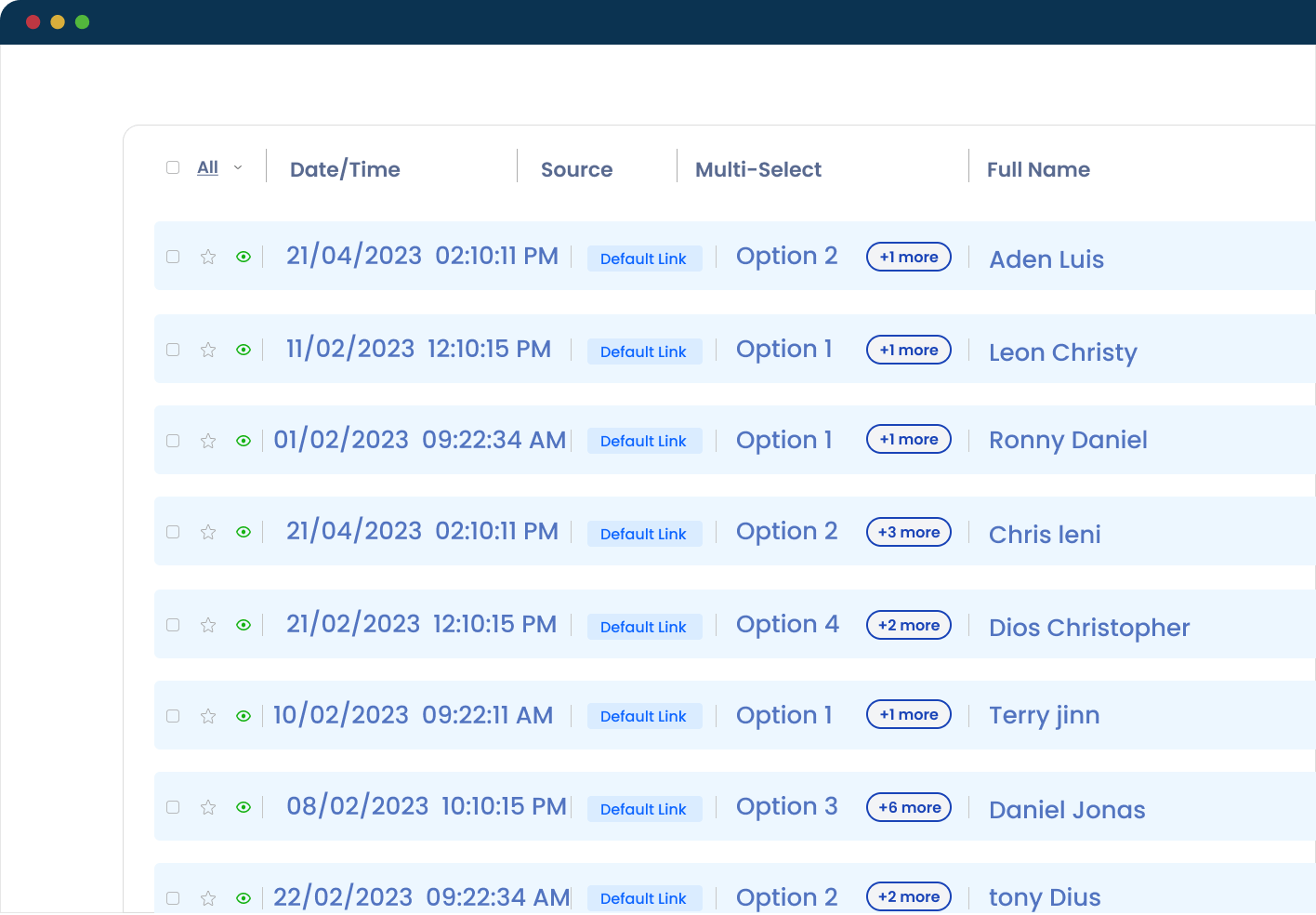Click Option 3 in Daniel Jonas row
Viewport: 1316px width, 915px height.
(x=787, y=807)
